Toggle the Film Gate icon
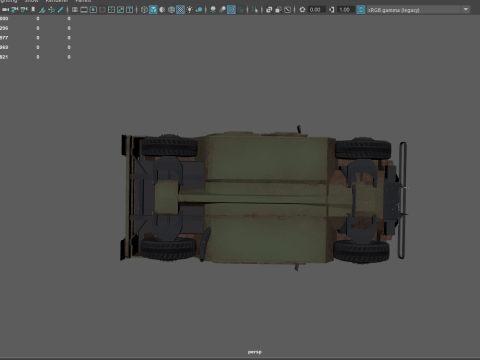The height and width of the screenshot is (360, 480). (x=84, y=10)
